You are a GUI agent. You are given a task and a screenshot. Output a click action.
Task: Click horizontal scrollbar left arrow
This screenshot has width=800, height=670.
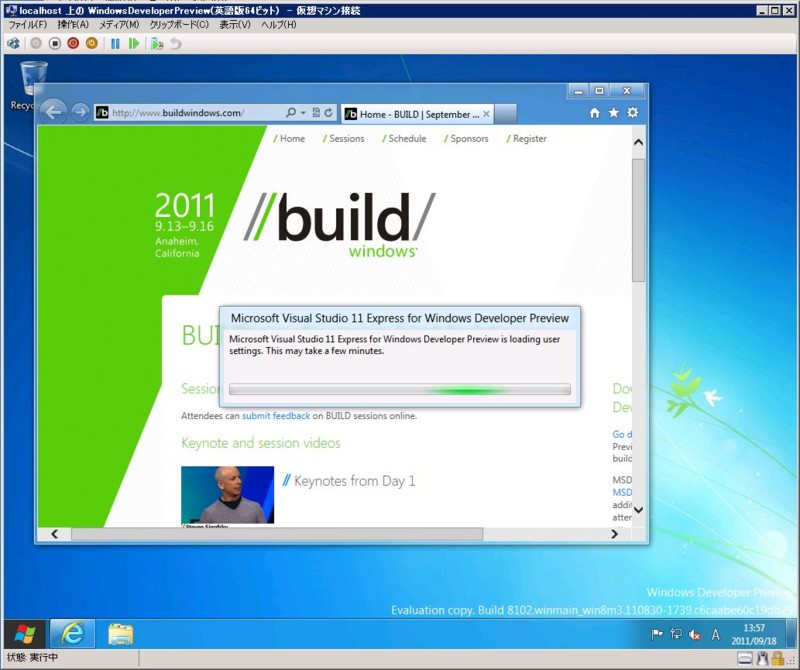[x=55, y=534]
